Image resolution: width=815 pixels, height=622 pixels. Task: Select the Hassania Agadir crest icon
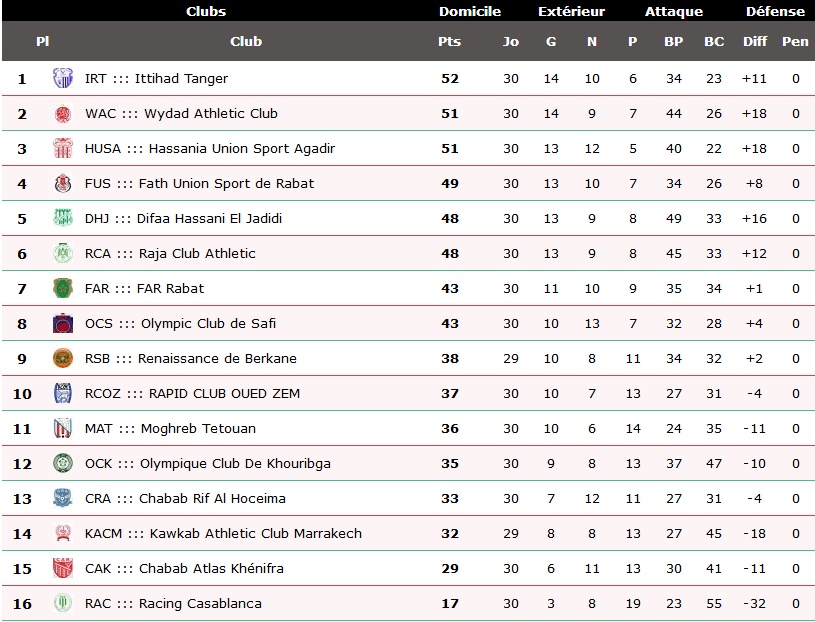pyautogui.click(x=63, y=149)
